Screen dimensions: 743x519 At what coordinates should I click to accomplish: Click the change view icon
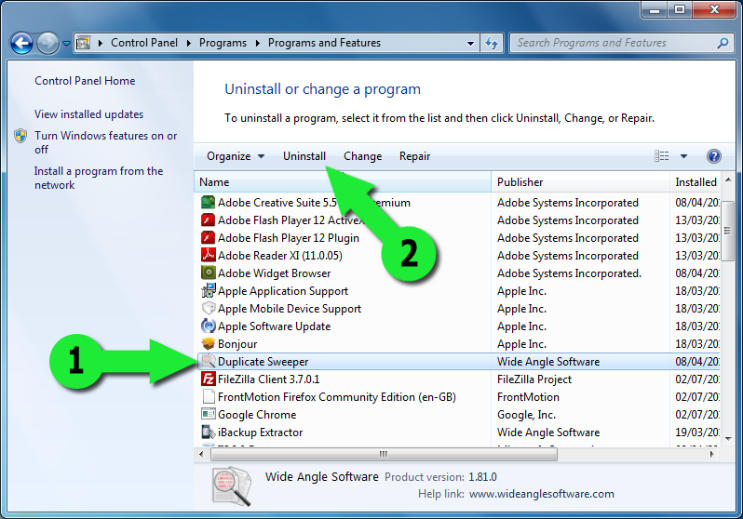coord(661,156)
